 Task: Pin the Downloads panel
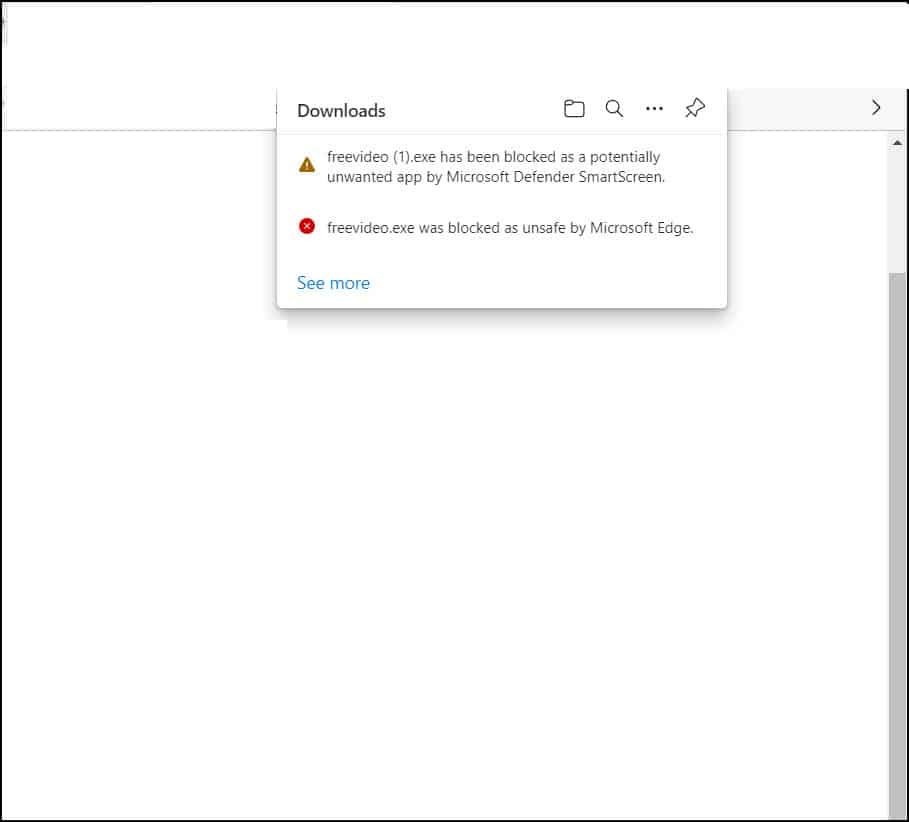tap(695, 109)
